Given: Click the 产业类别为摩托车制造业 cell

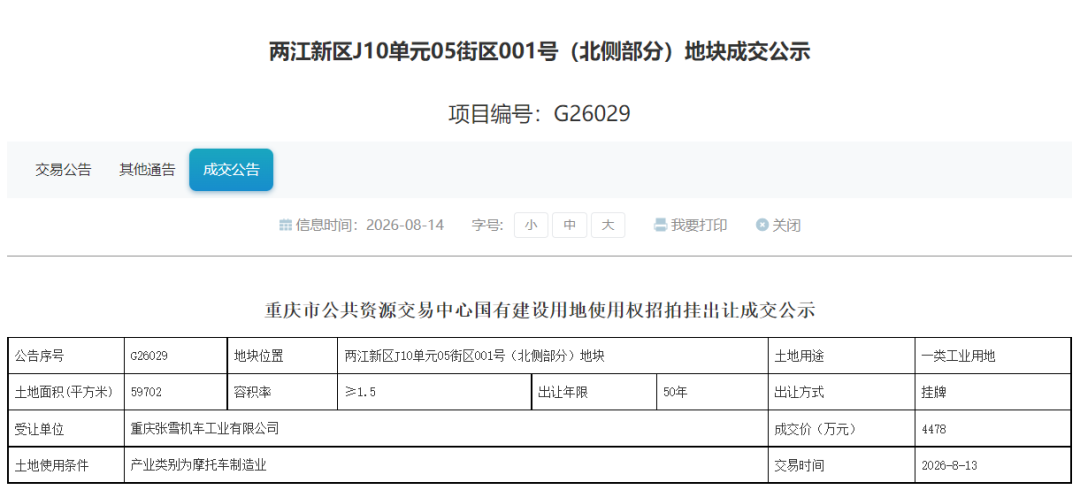Looking at the screenshot, I should pos(446,465).
